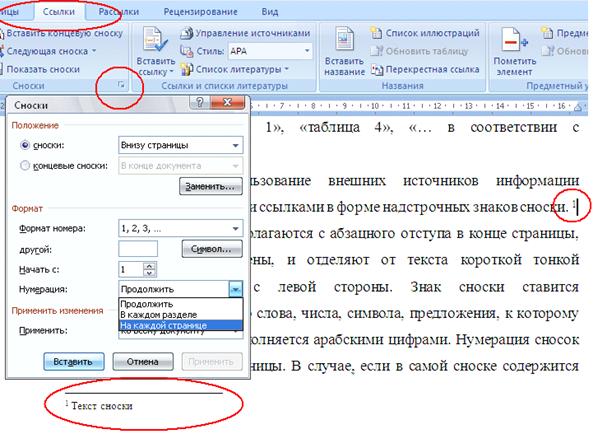Open the Сноски group dialog launcher

(x=121, y=85)
